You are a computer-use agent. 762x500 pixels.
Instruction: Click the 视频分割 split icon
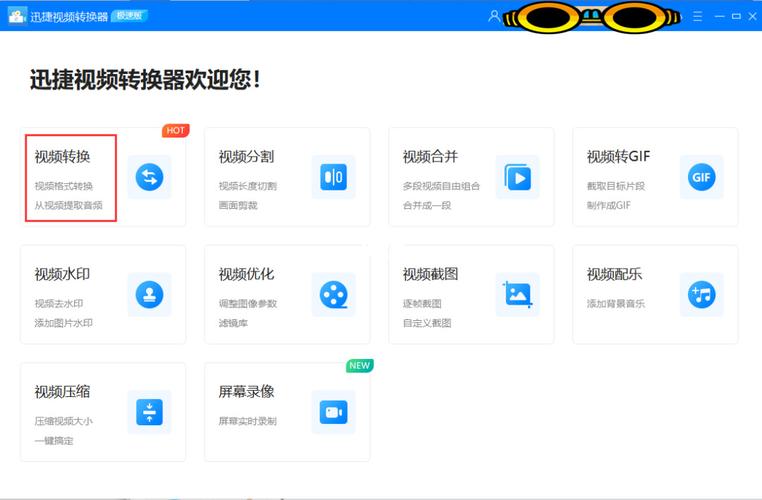[334, 177]
